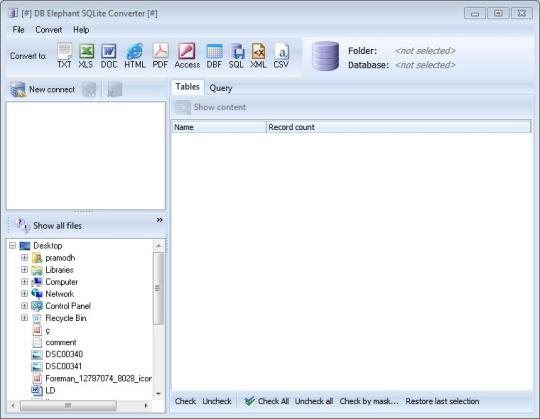Expand the pramodh folder

24,258
